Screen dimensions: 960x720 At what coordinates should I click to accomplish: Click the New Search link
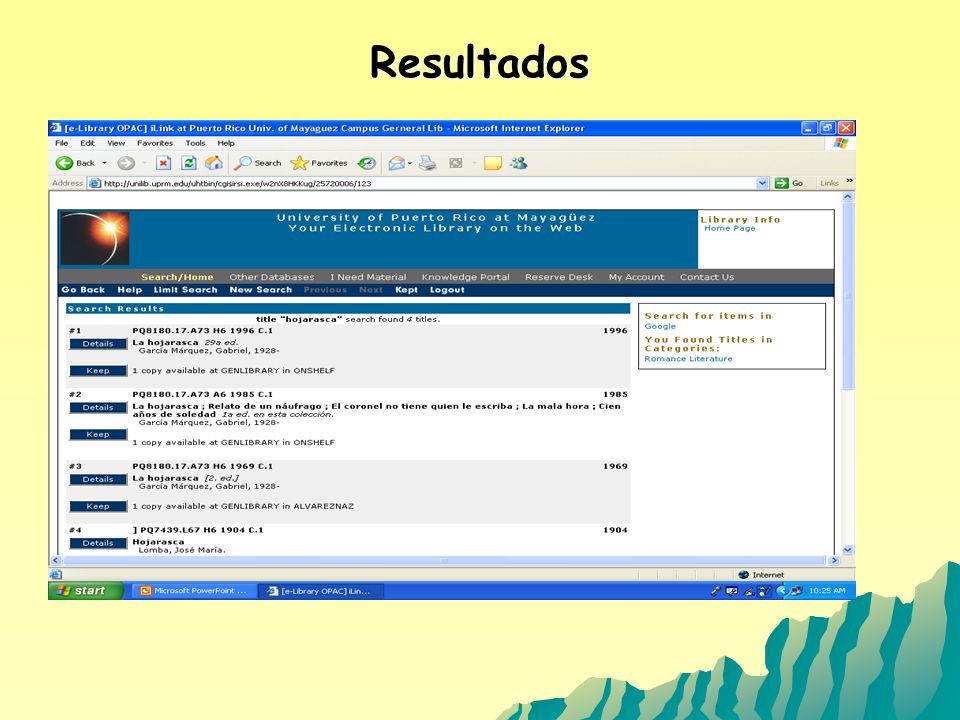(261, 290)
